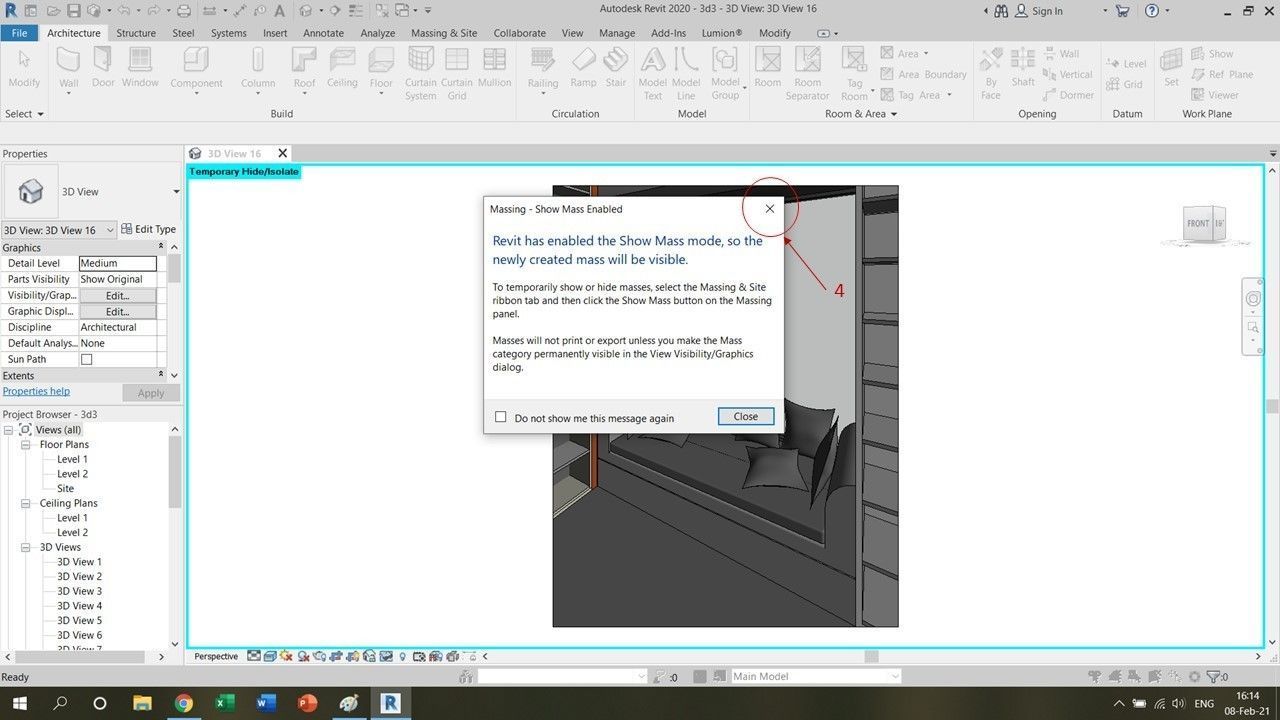Switch to the Massing & Site tab
Screen dimensions: 1280x720
(444, 33)
